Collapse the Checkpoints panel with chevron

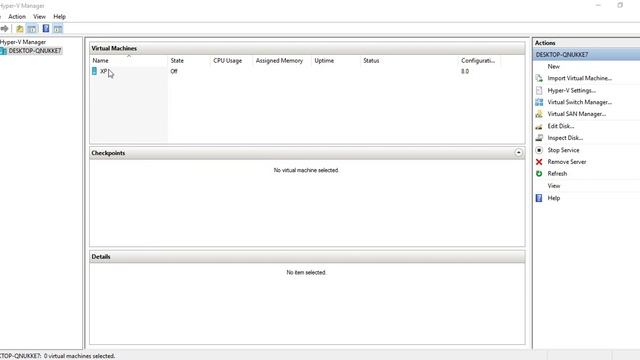[518, 153]
